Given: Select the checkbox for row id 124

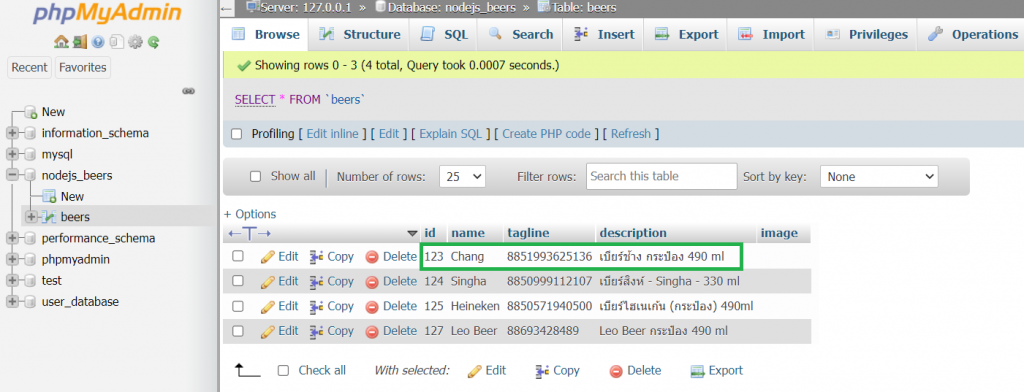Looking at the screenshot, I should click(238, 282).
